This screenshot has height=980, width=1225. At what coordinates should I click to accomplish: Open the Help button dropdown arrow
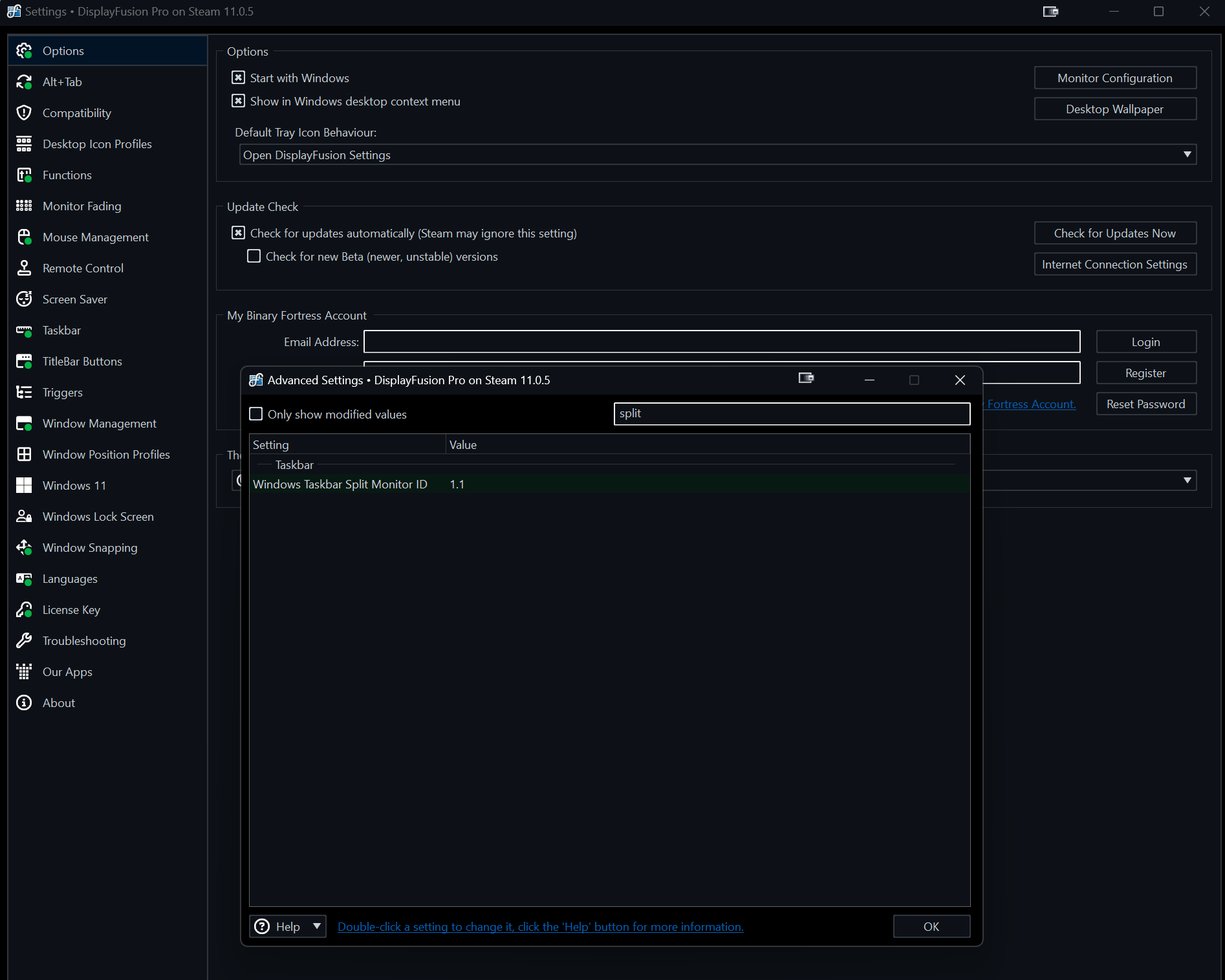click(x=317, y=926)
